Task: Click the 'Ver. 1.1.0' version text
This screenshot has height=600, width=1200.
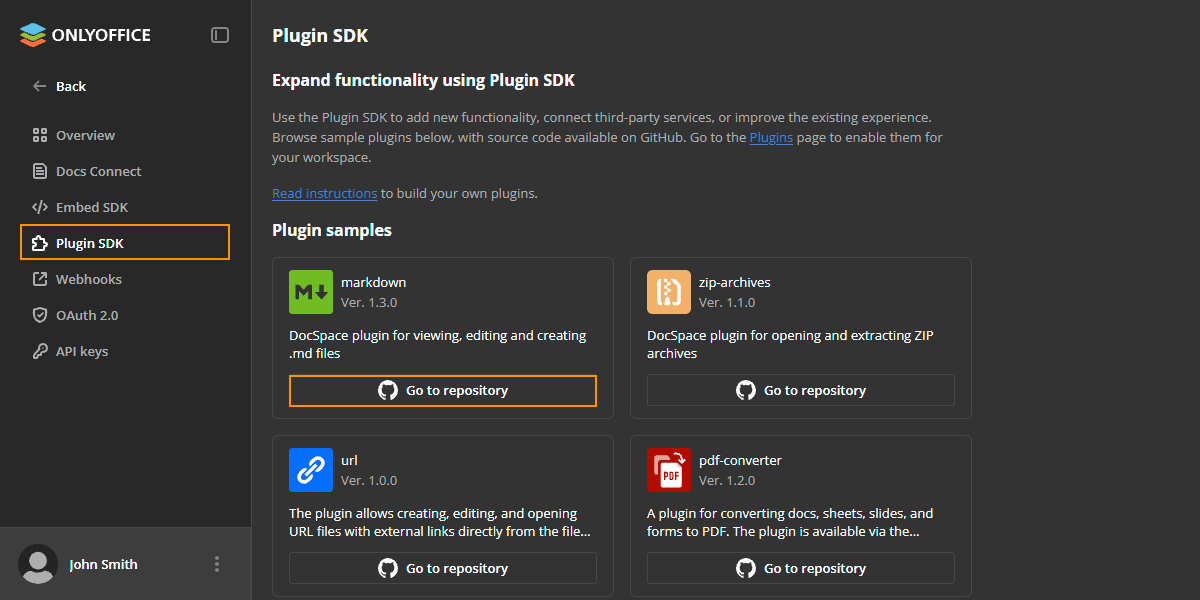Action: click(727, 302)
